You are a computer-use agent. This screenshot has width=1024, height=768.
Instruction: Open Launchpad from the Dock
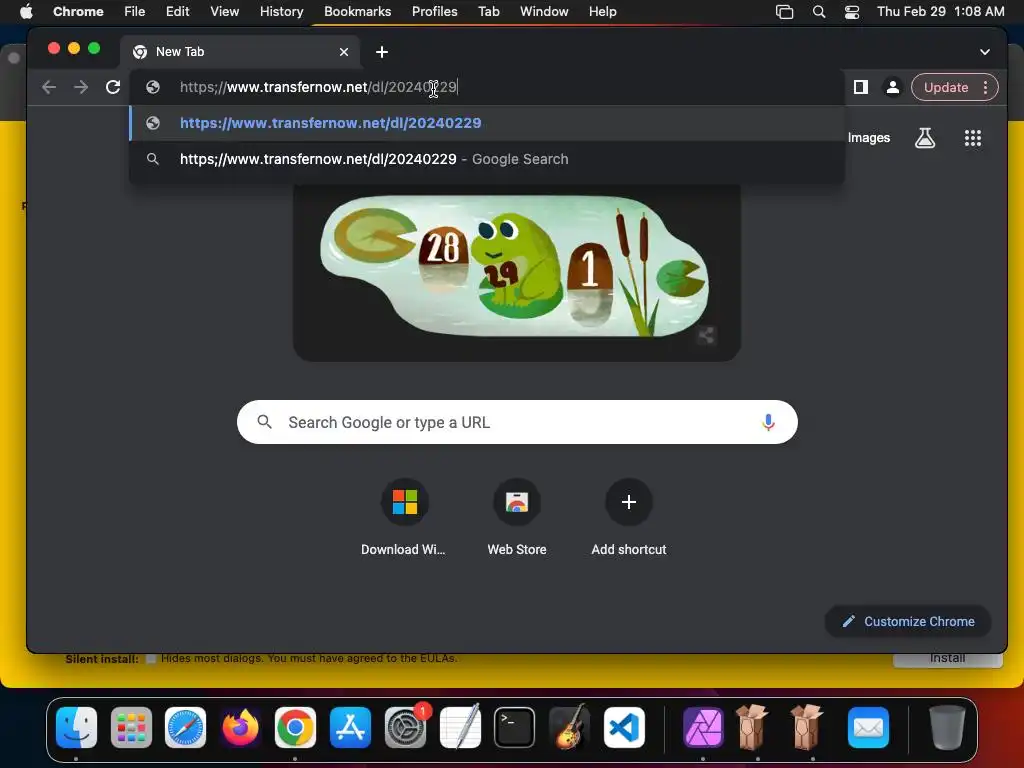click(131, 727)
